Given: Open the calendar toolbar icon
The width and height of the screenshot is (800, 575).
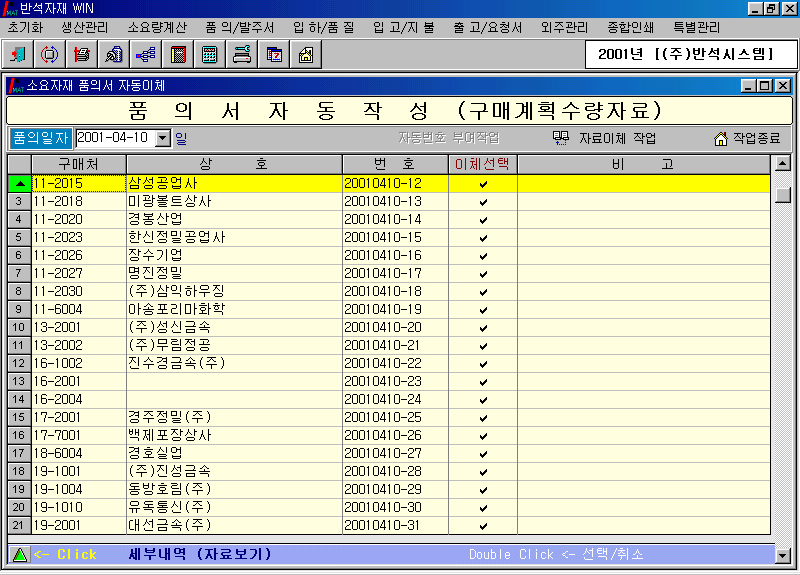Looking at the screenshot, I should [x=274, y=54].
